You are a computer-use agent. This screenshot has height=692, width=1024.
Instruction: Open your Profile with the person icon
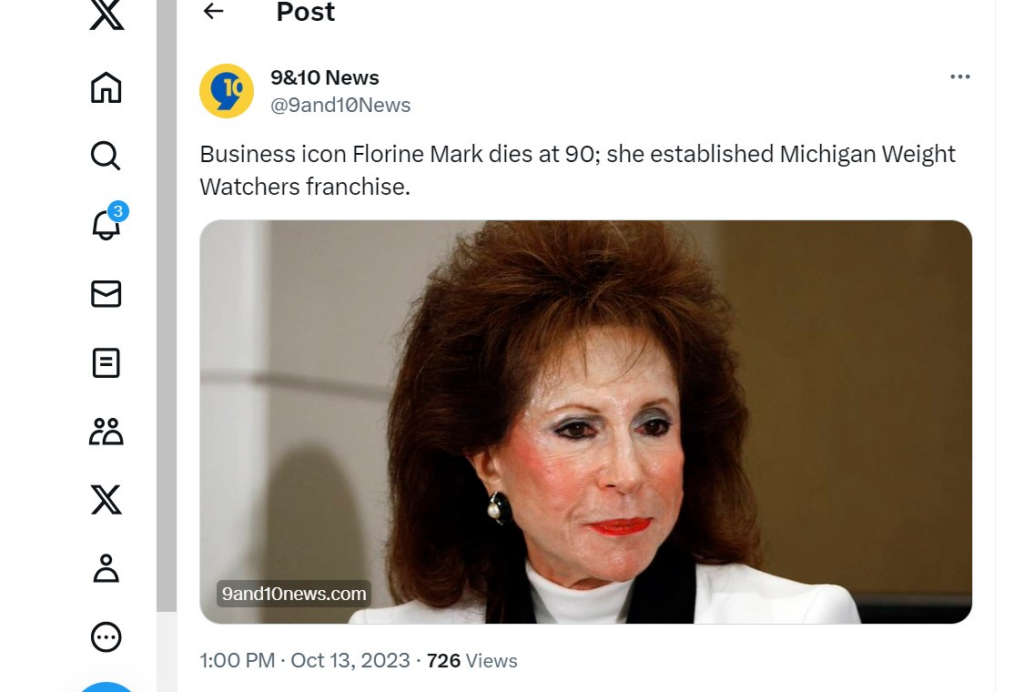pos(105,570)
